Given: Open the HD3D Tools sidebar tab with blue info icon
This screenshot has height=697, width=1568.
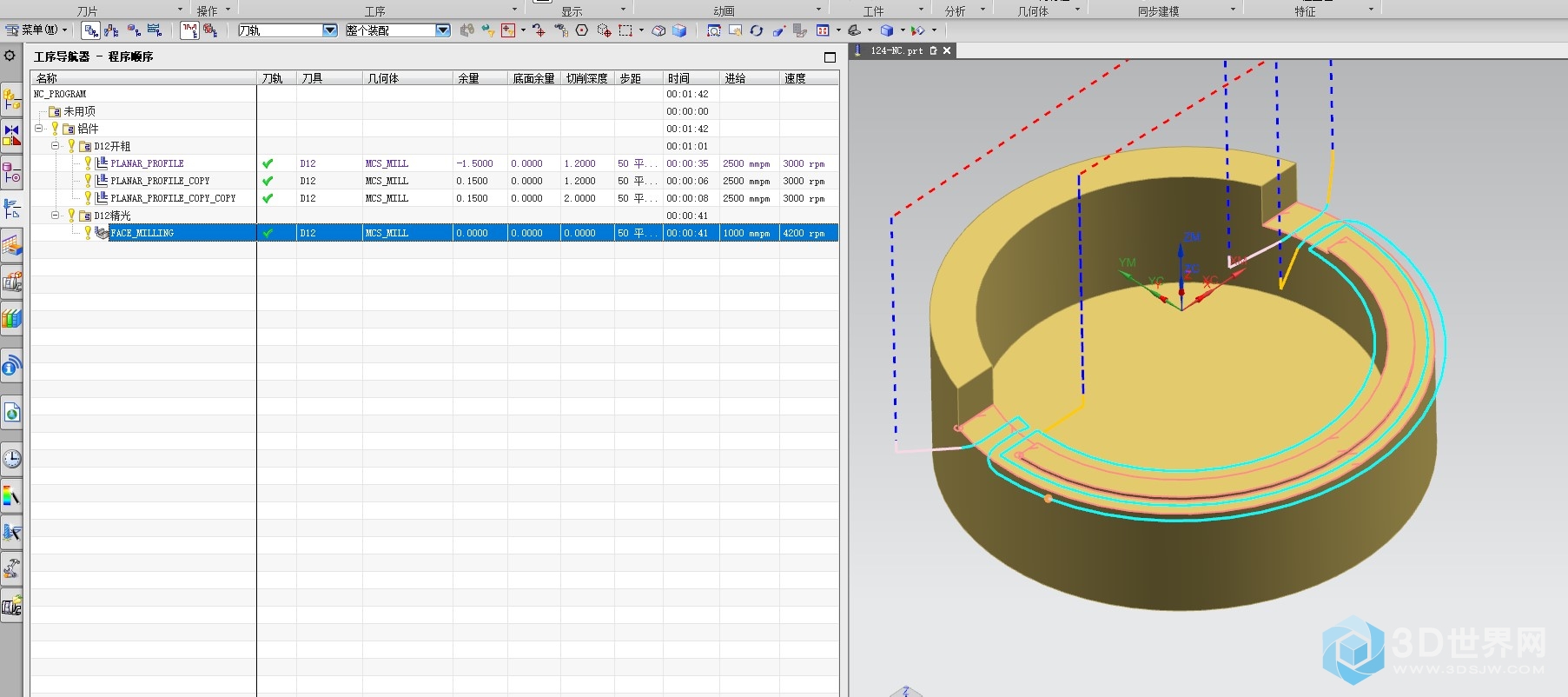Looking at the screenshot, I should coord(11,367).
